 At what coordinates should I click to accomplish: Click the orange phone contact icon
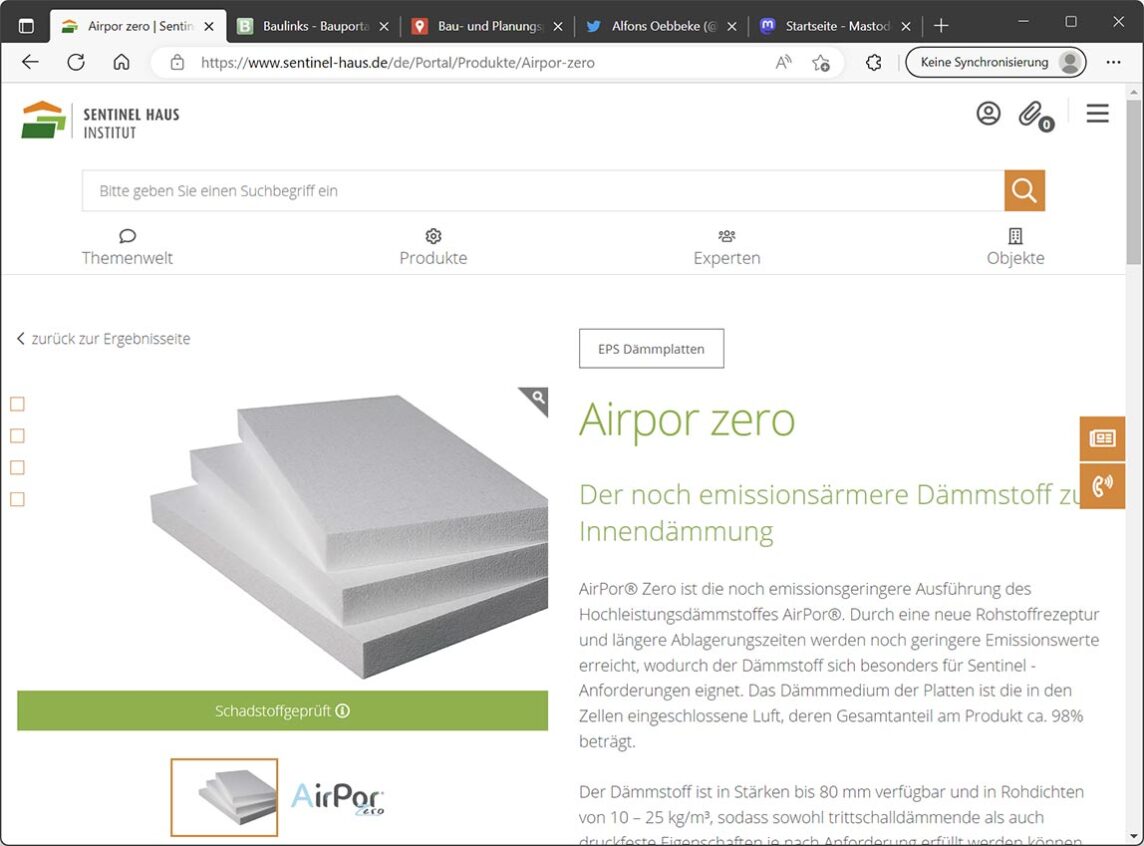[x=1102, y=485]
